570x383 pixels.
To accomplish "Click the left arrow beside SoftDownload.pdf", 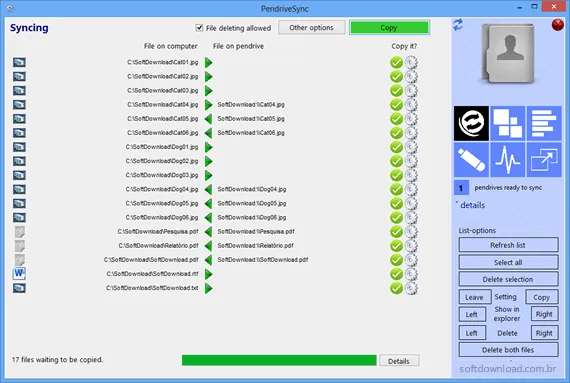I will 208,260.
